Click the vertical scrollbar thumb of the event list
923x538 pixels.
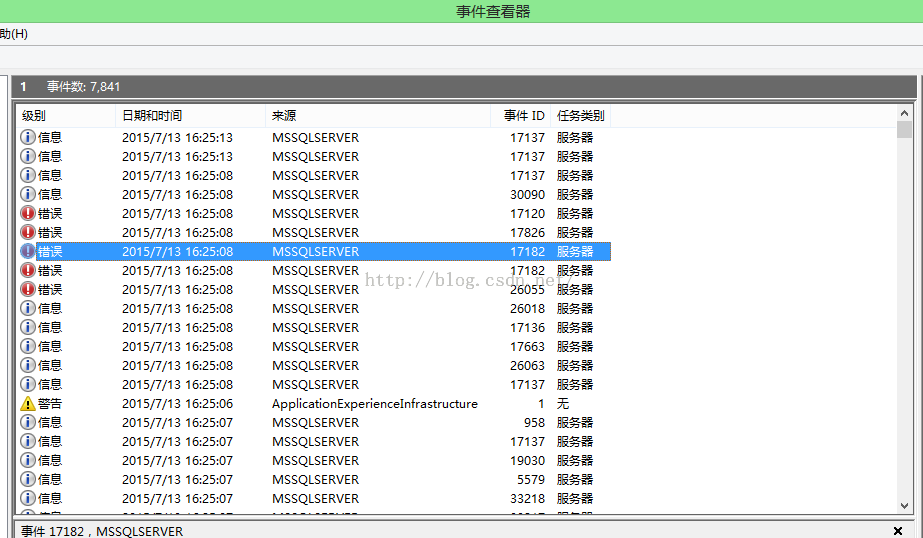pos(904,129)
